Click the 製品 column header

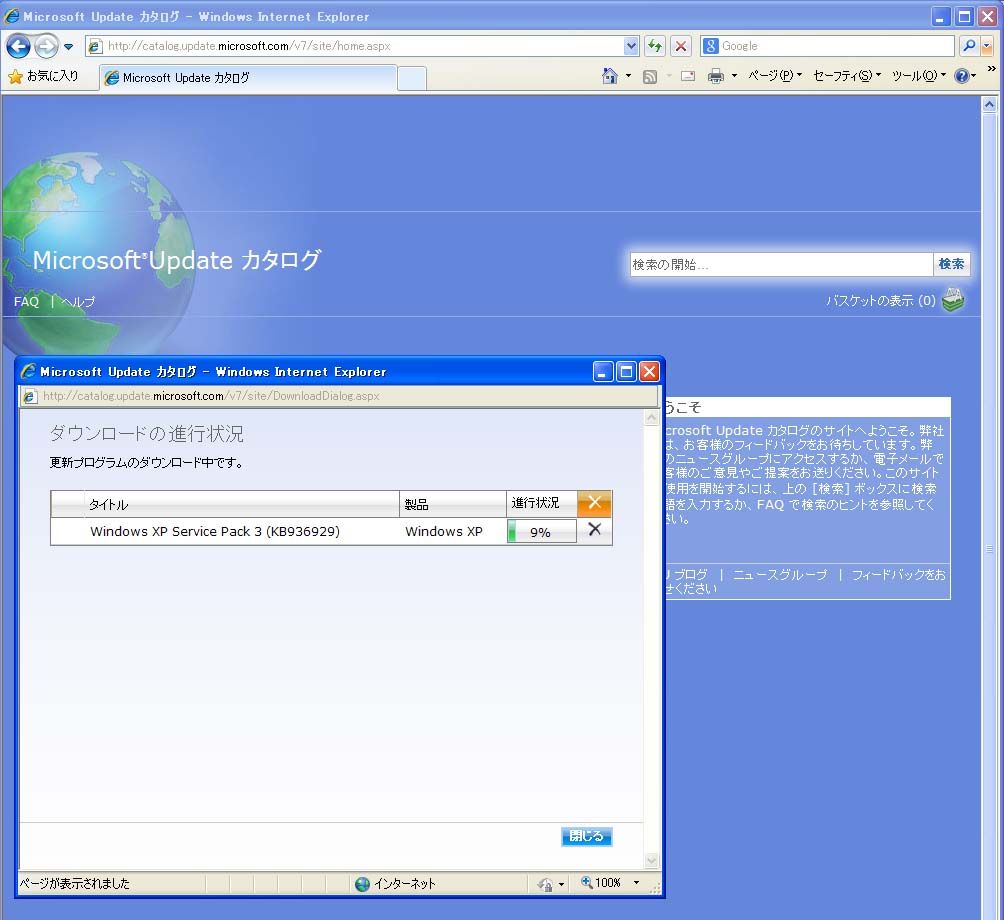point(453,504)
